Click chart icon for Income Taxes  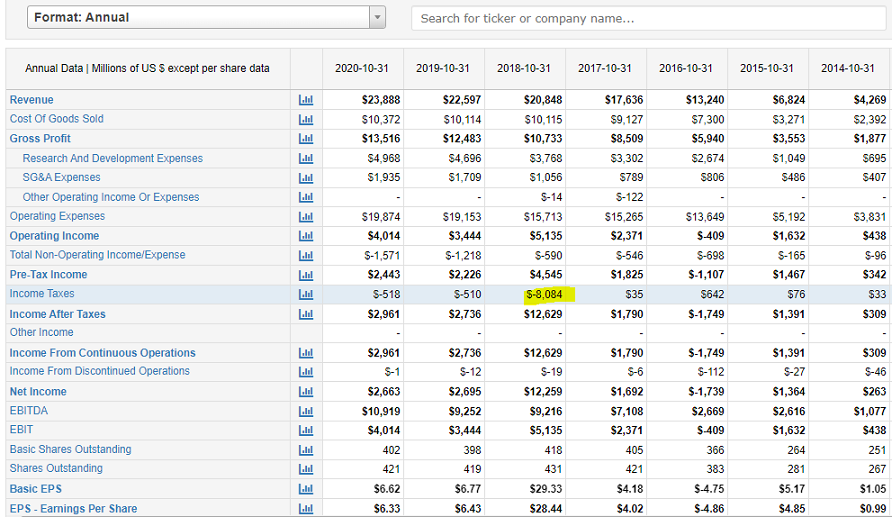point(306,294)
